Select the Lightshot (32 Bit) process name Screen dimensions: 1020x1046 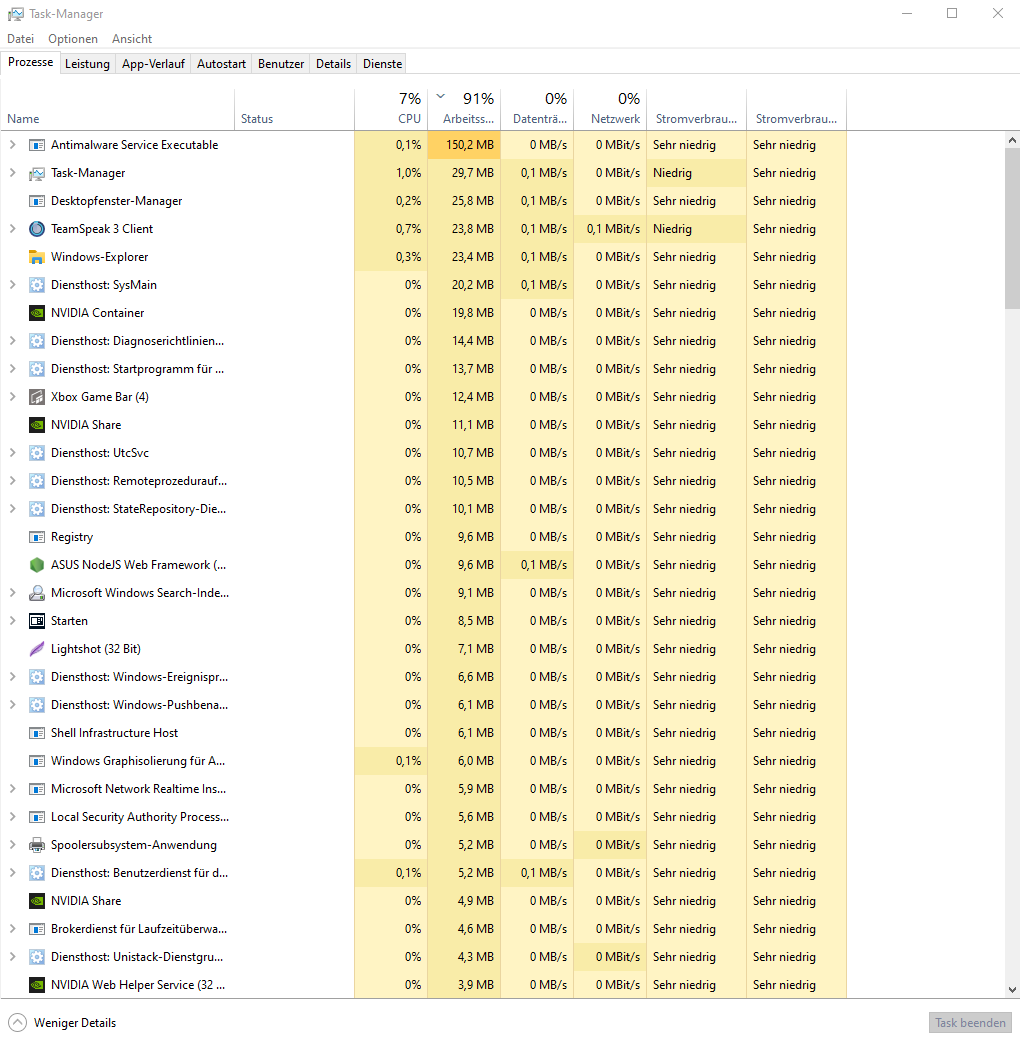95,649
